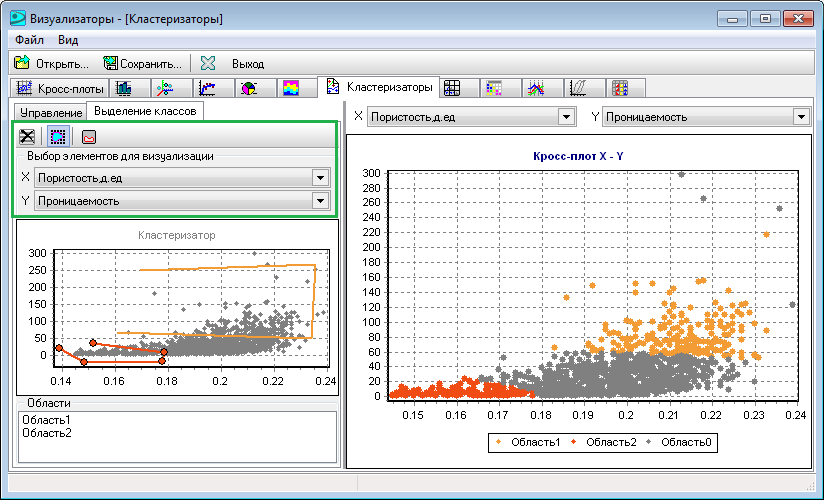
Task: Click the red freeform contour tool icon
Action: (89, 137)
